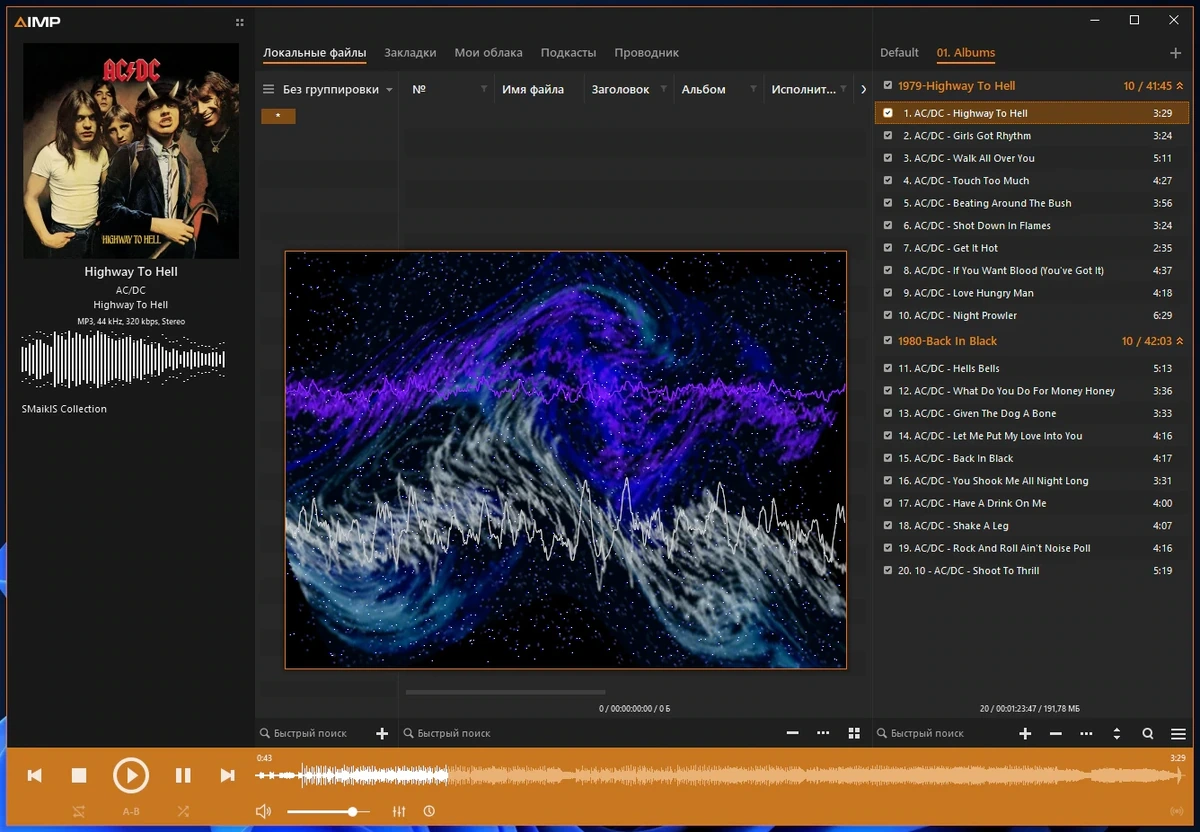Viewport: 1200px width, 832px height.
Task: Open playlist search magnifier icon
Action: 1148,733
